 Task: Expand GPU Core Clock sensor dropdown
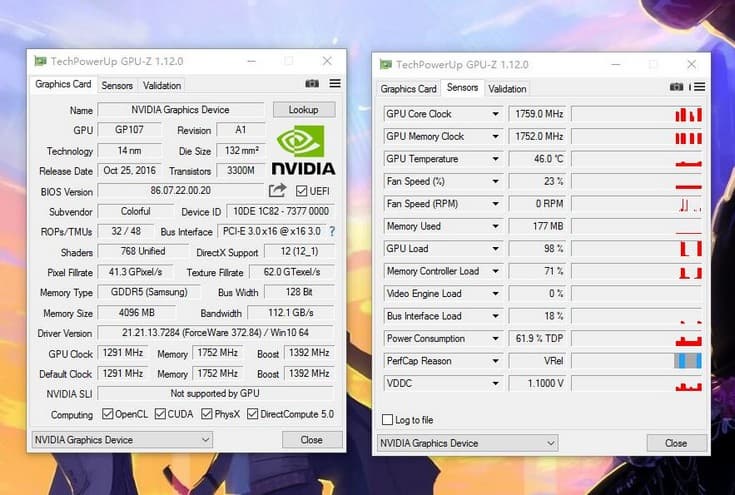(x=495, y=114)
